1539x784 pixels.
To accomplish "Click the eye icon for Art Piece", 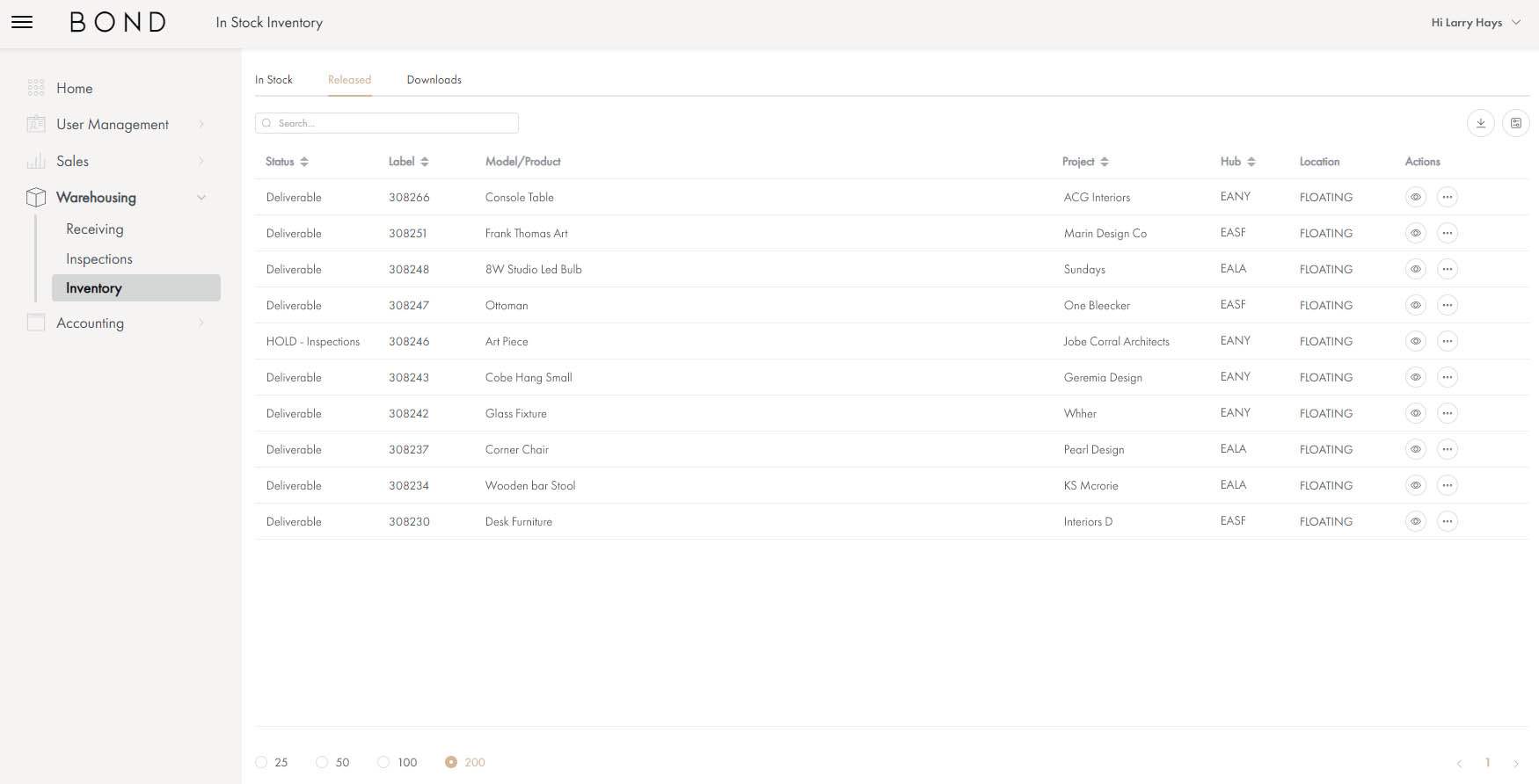I will (1415, 341).
